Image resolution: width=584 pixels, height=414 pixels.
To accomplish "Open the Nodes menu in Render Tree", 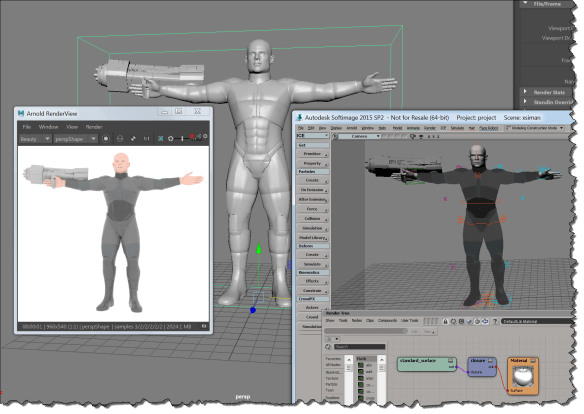I will [357, 321].
